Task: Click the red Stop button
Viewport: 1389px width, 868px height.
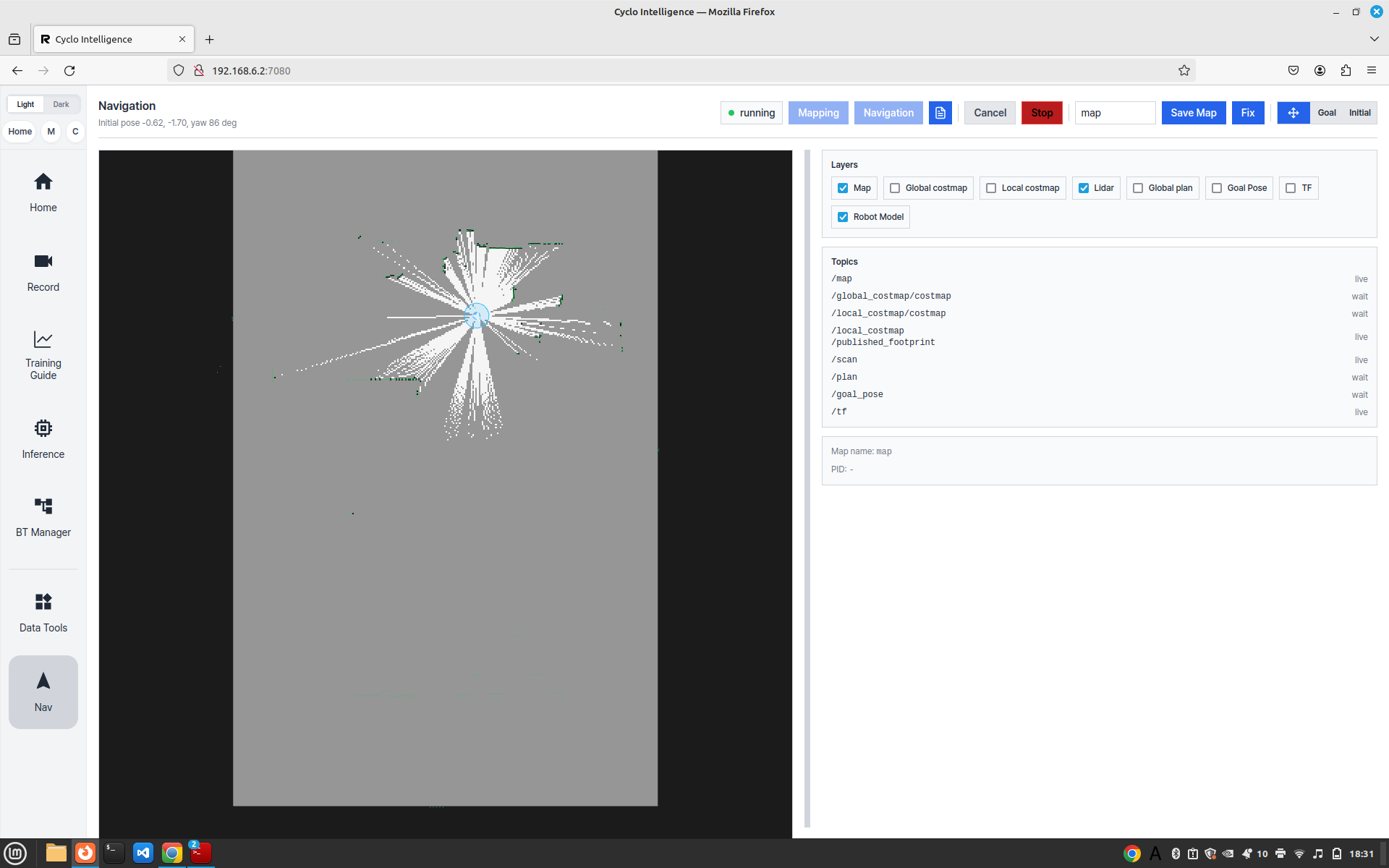Action: click(1042, 113)
